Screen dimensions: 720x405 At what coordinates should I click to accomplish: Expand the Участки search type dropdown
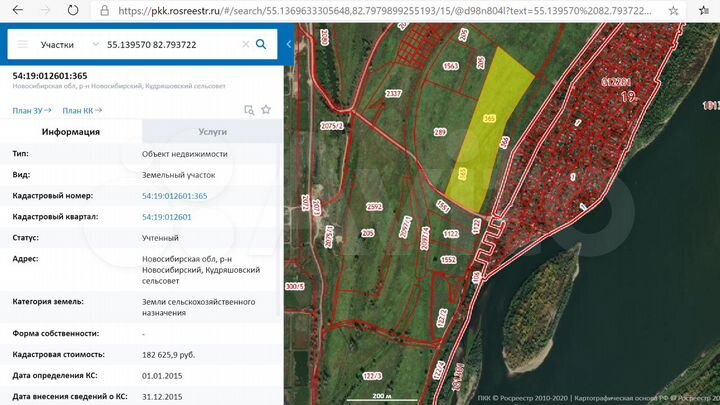(x=95, y=45)
